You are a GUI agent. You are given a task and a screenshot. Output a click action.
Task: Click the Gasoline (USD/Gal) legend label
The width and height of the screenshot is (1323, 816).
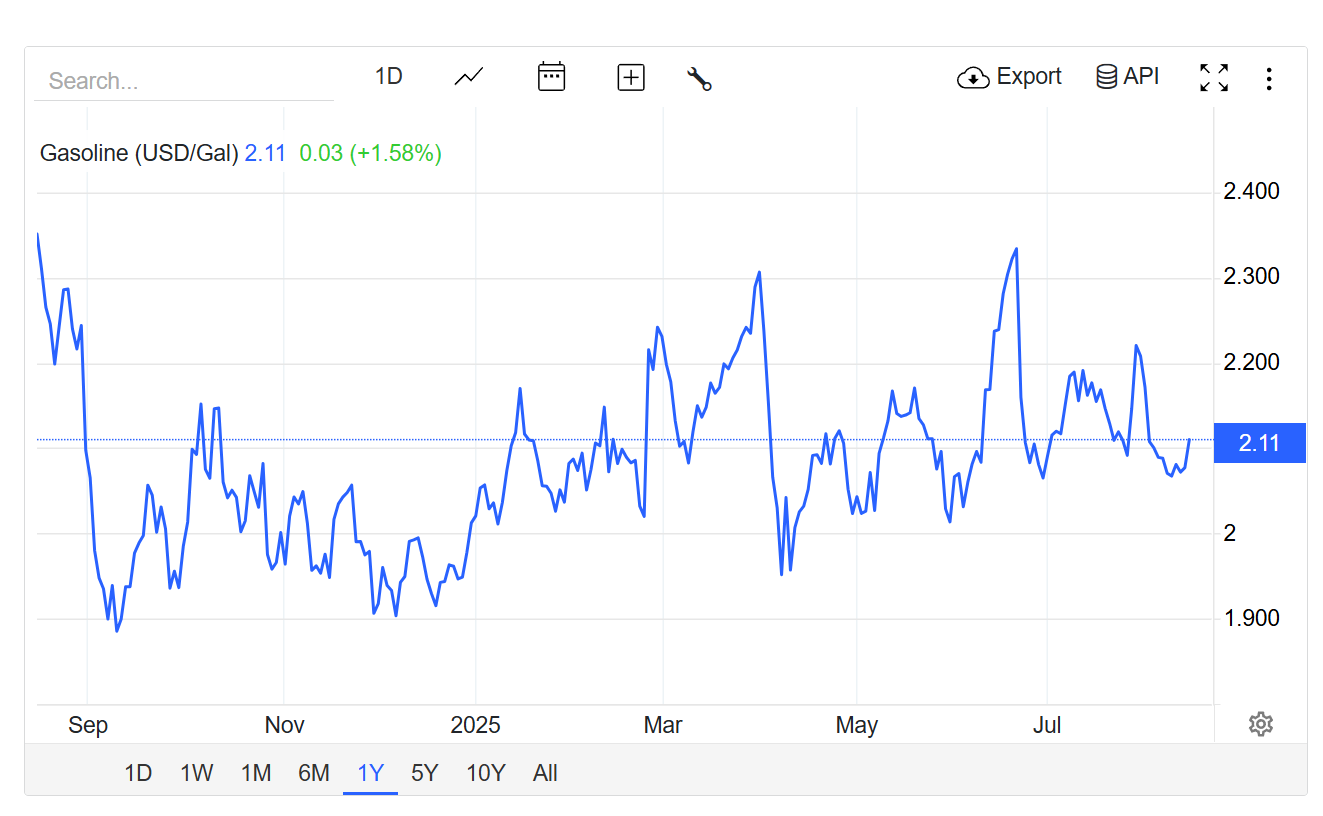pos(139,153)
